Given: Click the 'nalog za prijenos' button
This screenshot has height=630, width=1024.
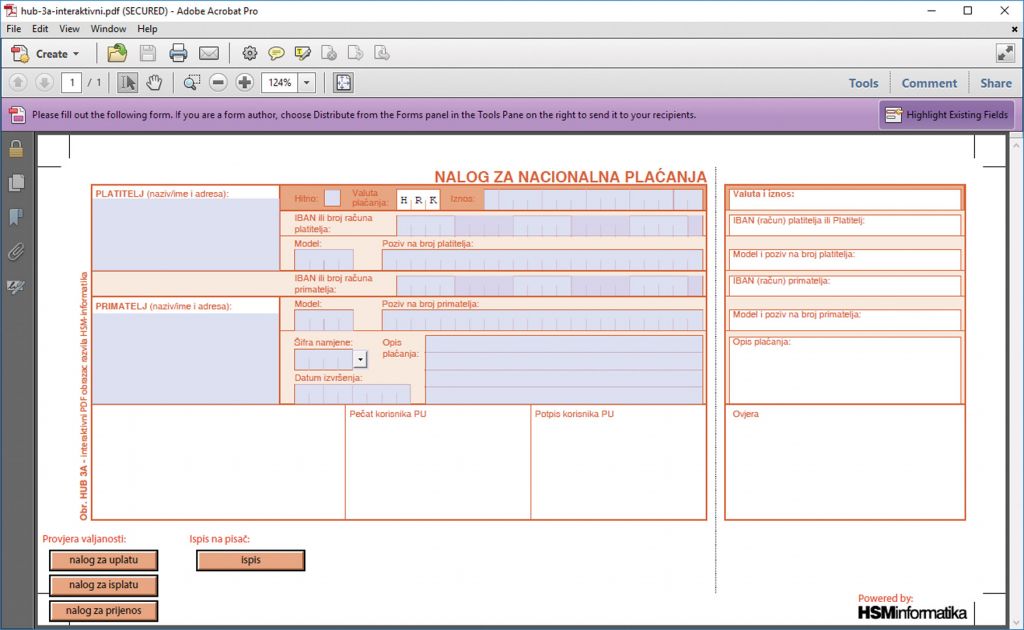Looking at the screenshot, I should point(103,610).
